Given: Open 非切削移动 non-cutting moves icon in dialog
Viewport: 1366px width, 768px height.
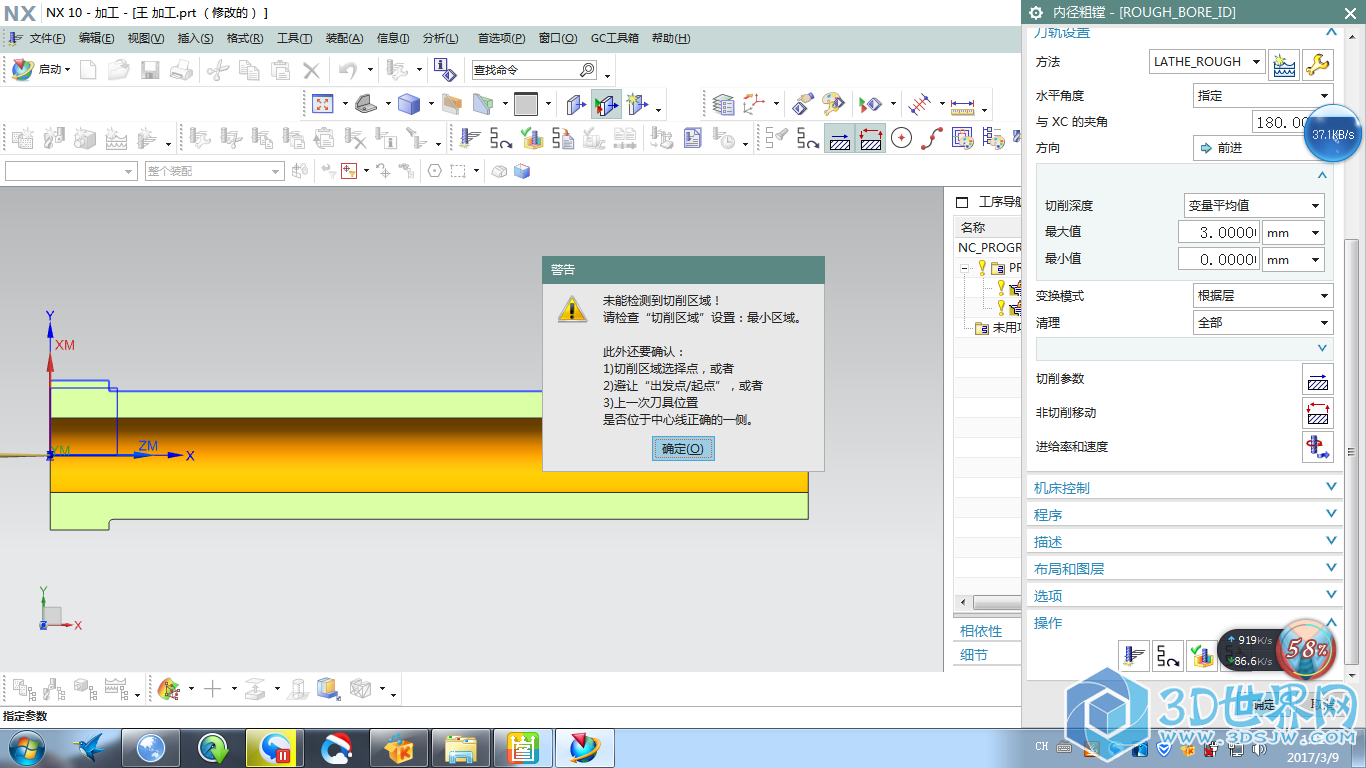Looking at the screenshot, I should pyautogui.click(x=1318, y=413).
